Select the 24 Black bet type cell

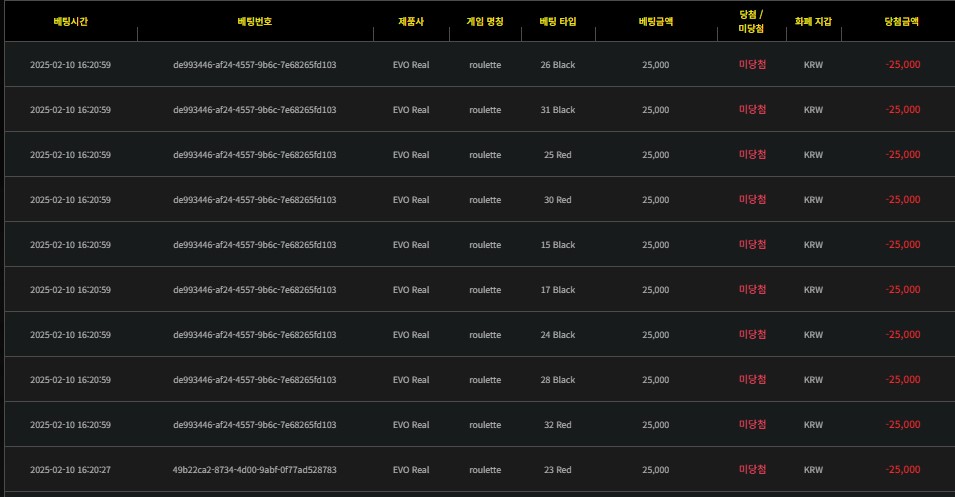pos(558,335)
